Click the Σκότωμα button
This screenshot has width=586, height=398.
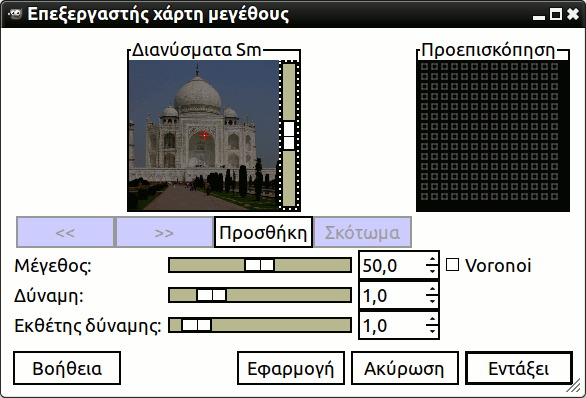point(363,232)
